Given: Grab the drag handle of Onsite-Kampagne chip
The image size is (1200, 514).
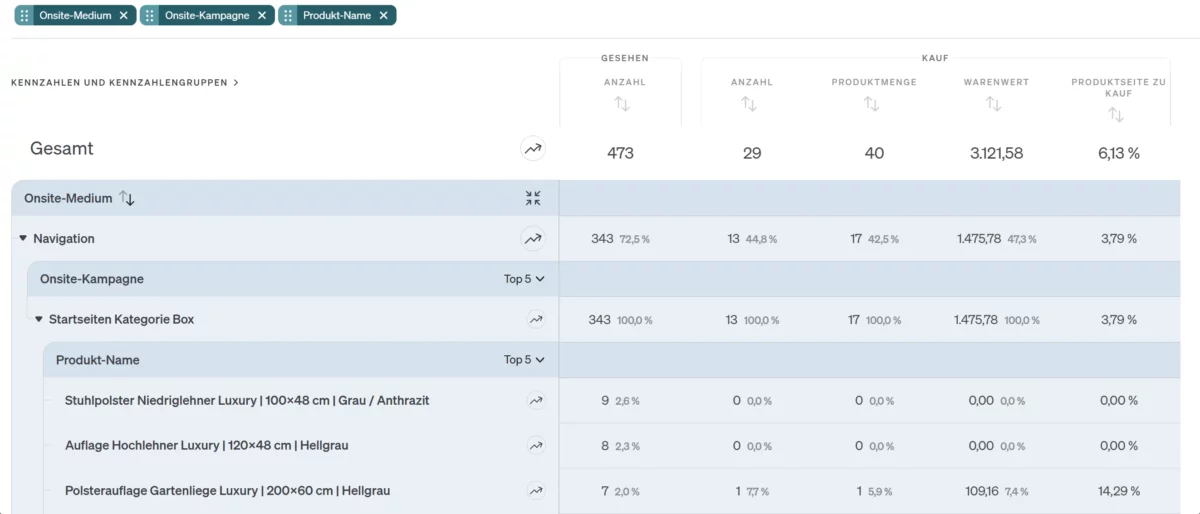Looking at the screenshot, I should [151, 15].
